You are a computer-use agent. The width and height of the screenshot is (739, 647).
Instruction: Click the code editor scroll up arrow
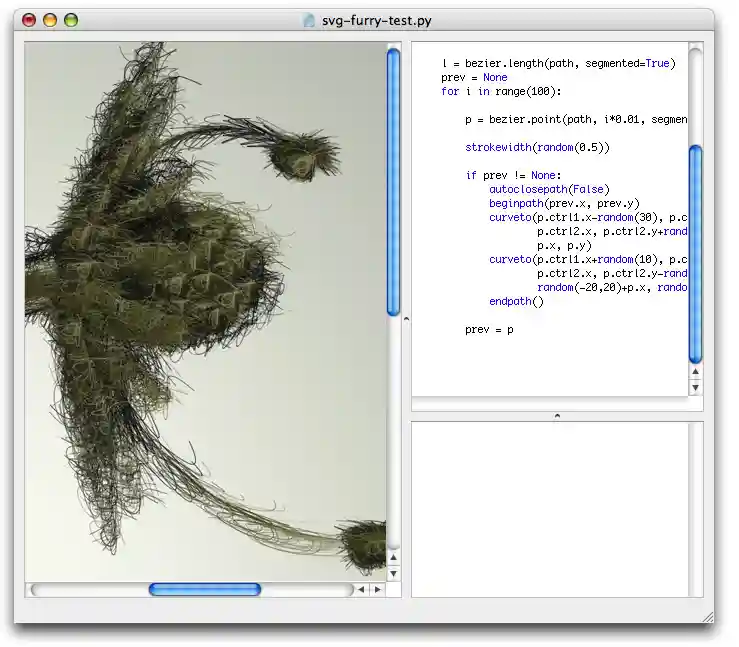tap(696, 372)
